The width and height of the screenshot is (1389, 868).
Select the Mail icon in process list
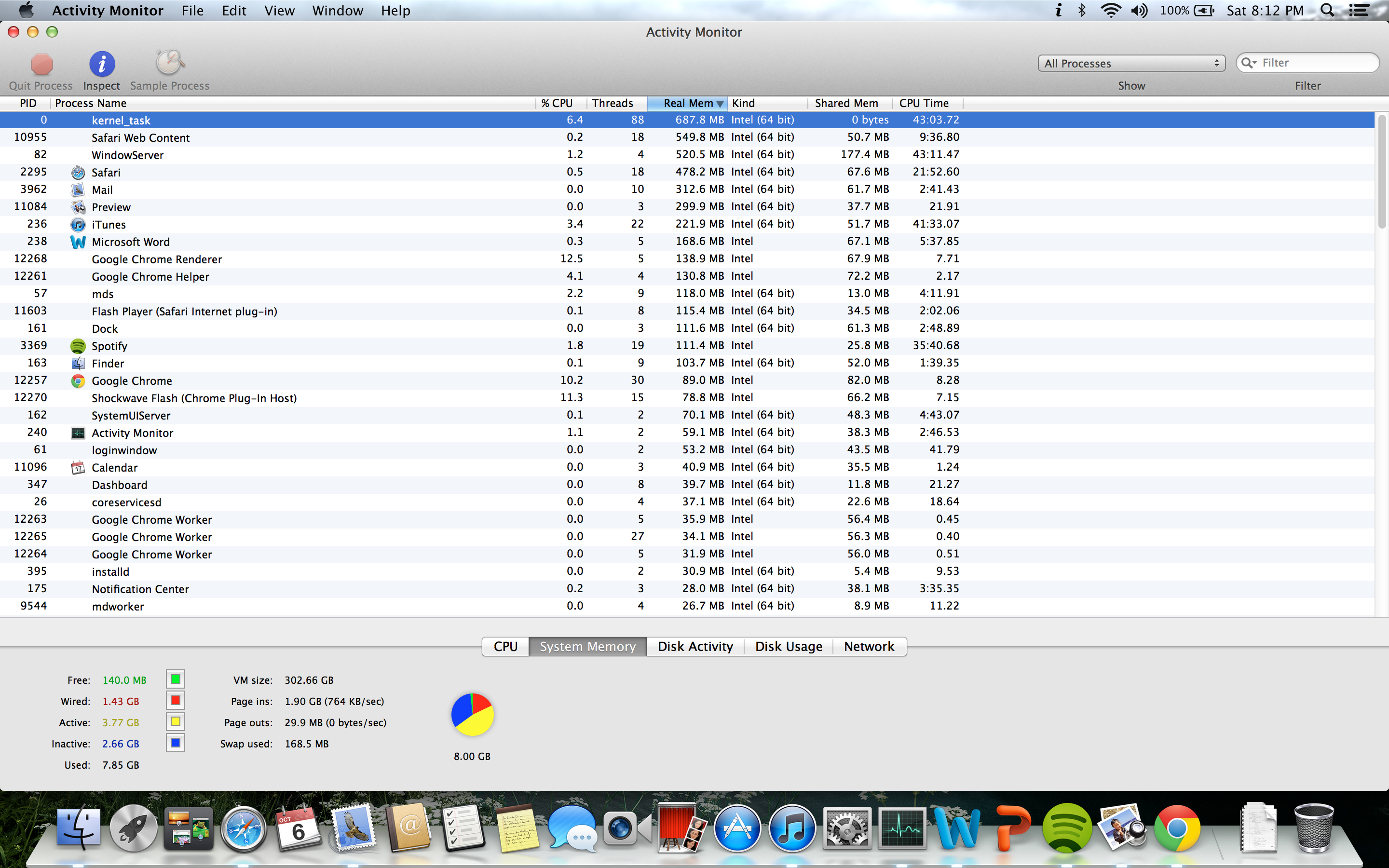tap(78, 190)
